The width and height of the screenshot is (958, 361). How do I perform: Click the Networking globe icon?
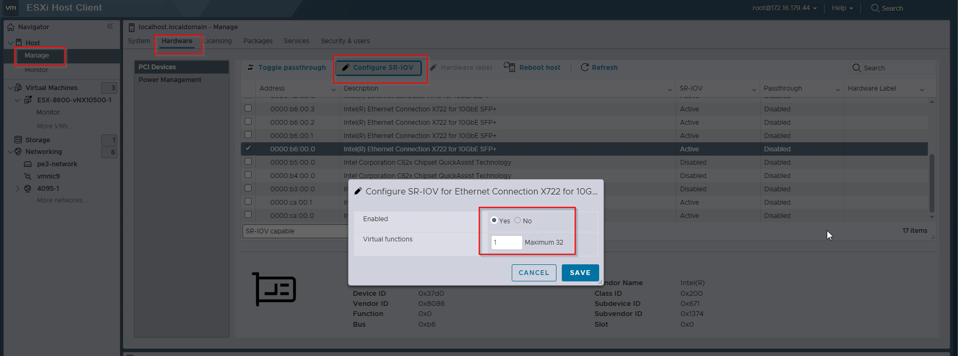[18, 151]
